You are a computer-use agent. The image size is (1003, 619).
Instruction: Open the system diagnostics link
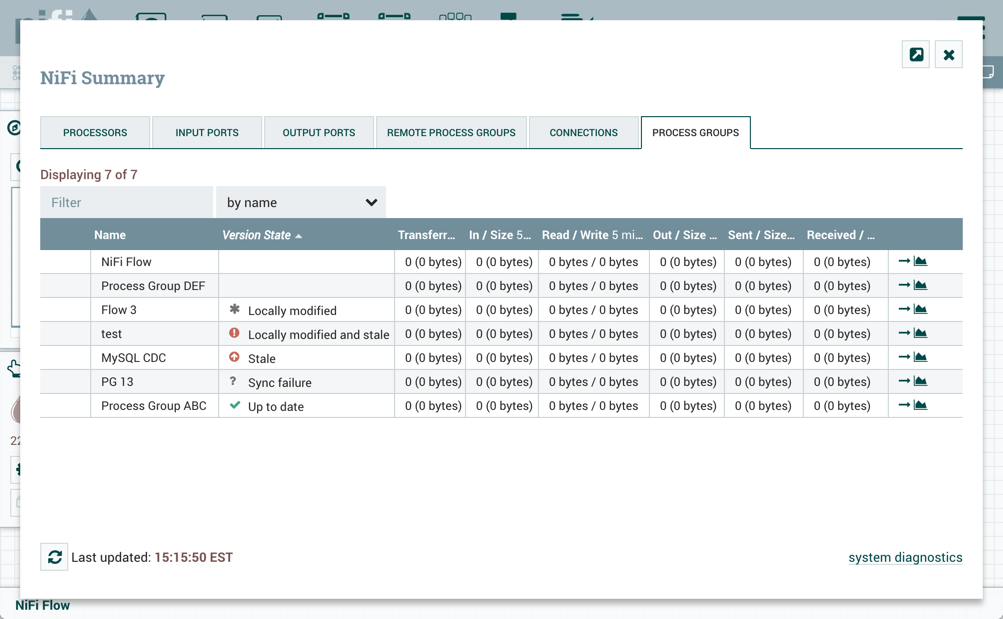(x=905, y=558)
